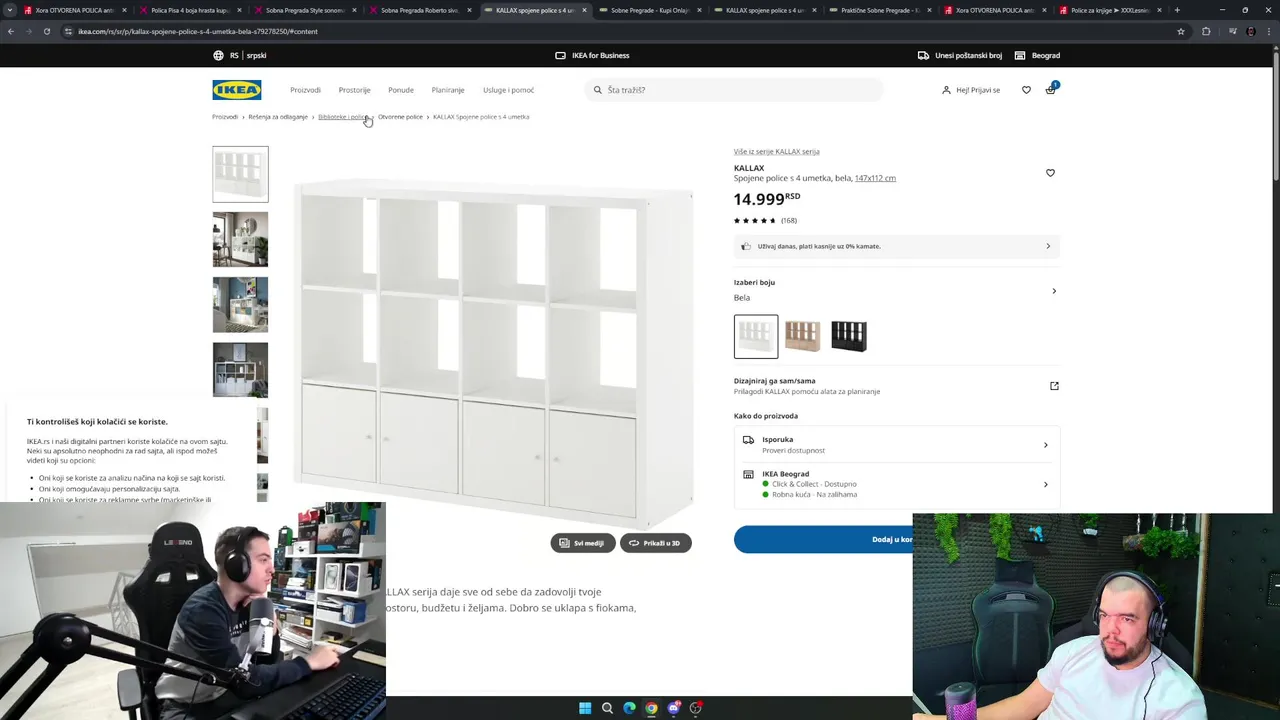This screenshot has height=720, width=1280.
Task: Select the black-brown color swatch
Action: click(849, 337)
